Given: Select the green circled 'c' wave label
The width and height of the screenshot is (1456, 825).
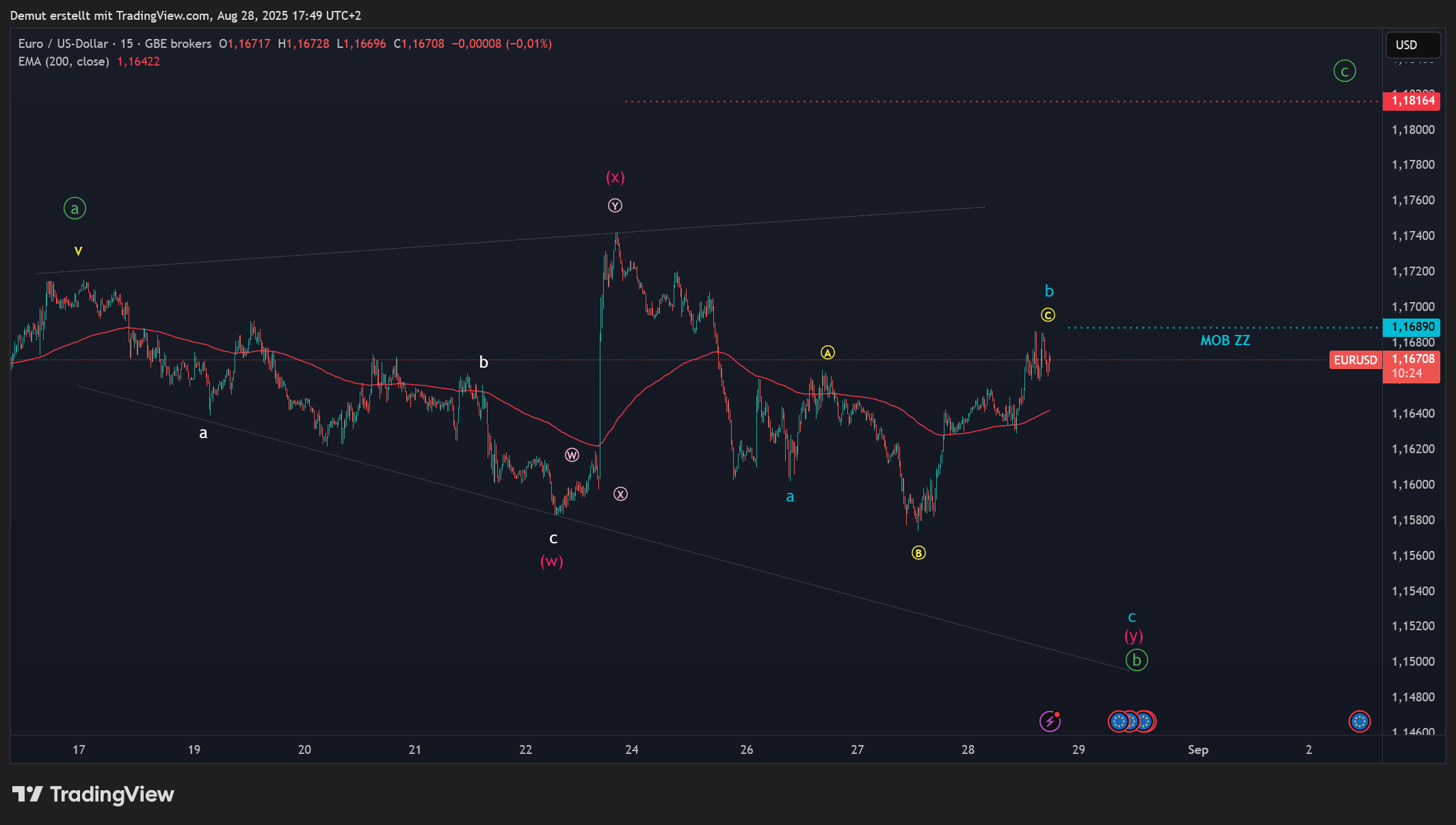Looking at the screenshot, I should (1344, 71).
